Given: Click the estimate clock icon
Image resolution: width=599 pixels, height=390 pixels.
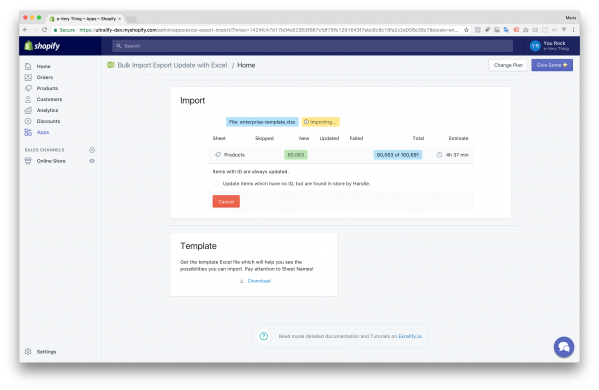Looking at the screenshot, I should pyautogui.click(x=439, y=155).
